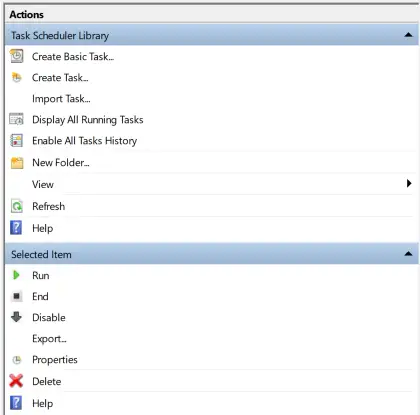Screen dimensions: 420x415
Task: Expand the View submenu arrow
Action: pos(409,183)
